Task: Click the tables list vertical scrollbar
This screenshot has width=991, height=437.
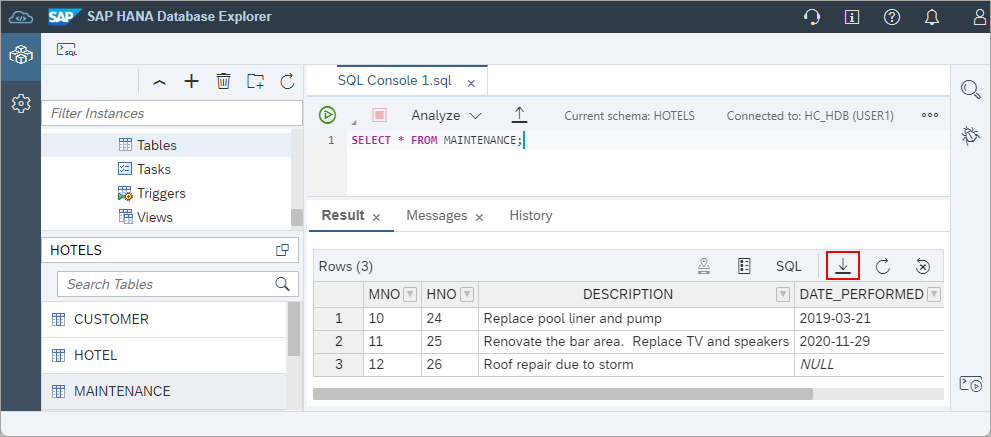Action: (x=294, y=329)
